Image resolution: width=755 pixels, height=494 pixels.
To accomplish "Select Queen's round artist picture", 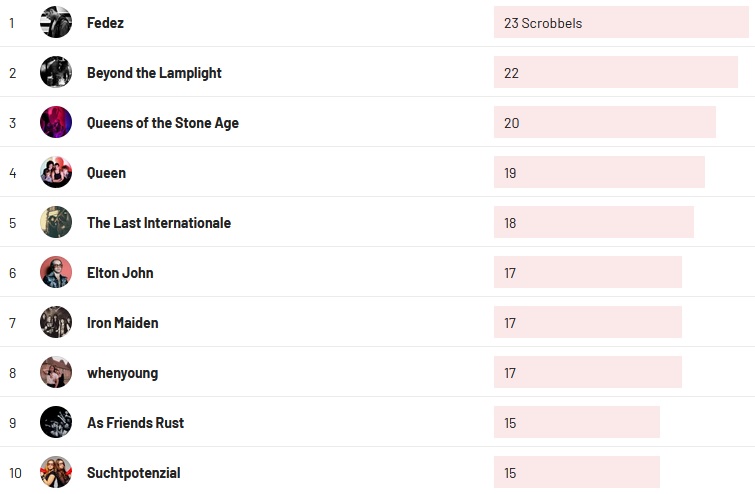I will (x=56, y=172).
